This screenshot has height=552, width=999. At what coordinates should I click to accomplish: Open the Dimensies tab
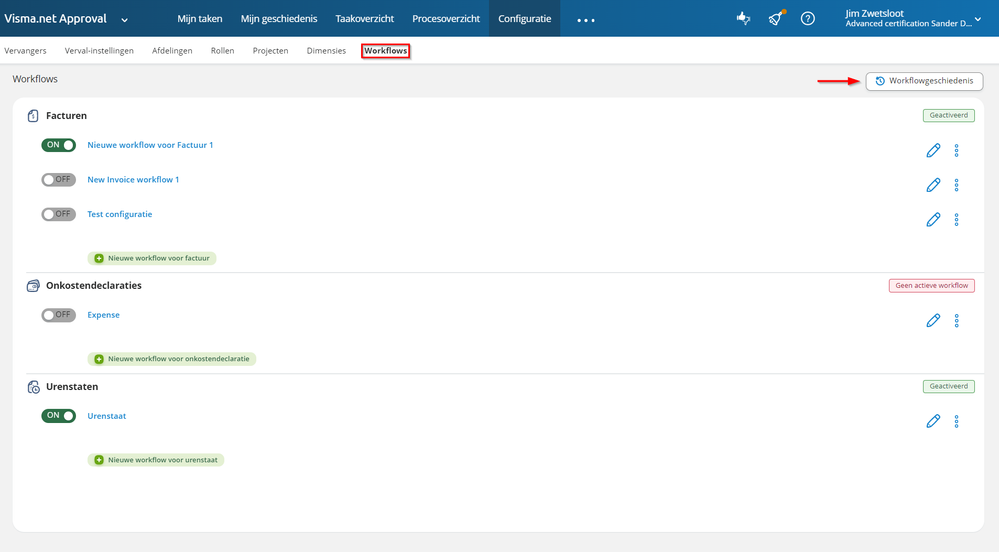(326, 51)
